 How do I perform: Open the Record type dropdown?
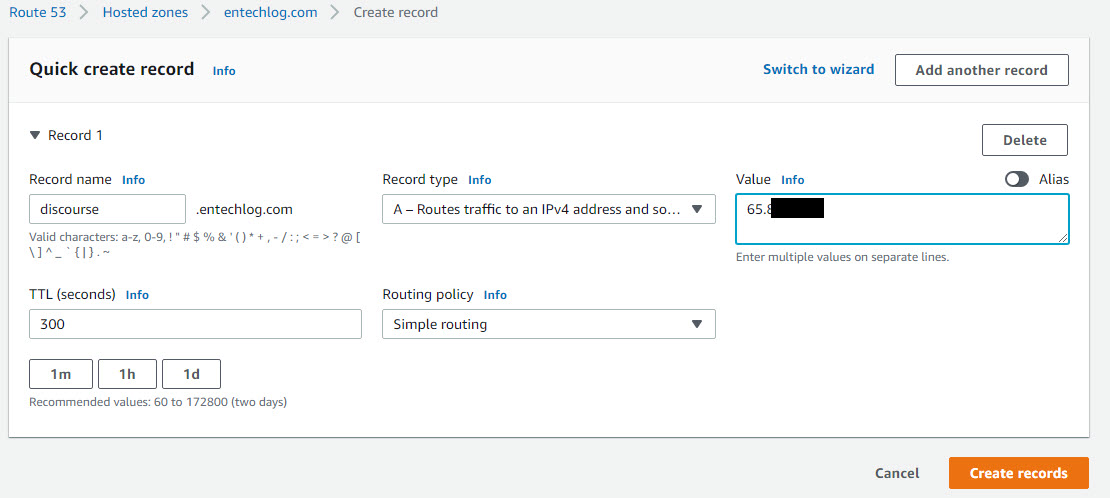[x=549, y=210]
